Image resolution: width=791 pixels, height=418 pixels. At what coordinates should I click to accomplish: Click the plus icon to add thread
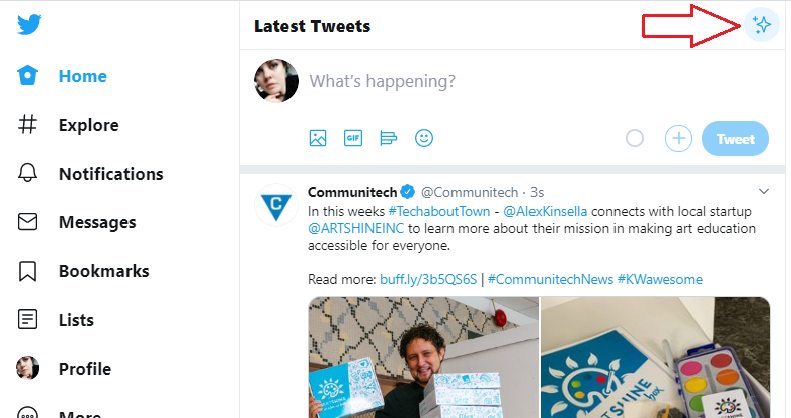click(x=679, y=139)
